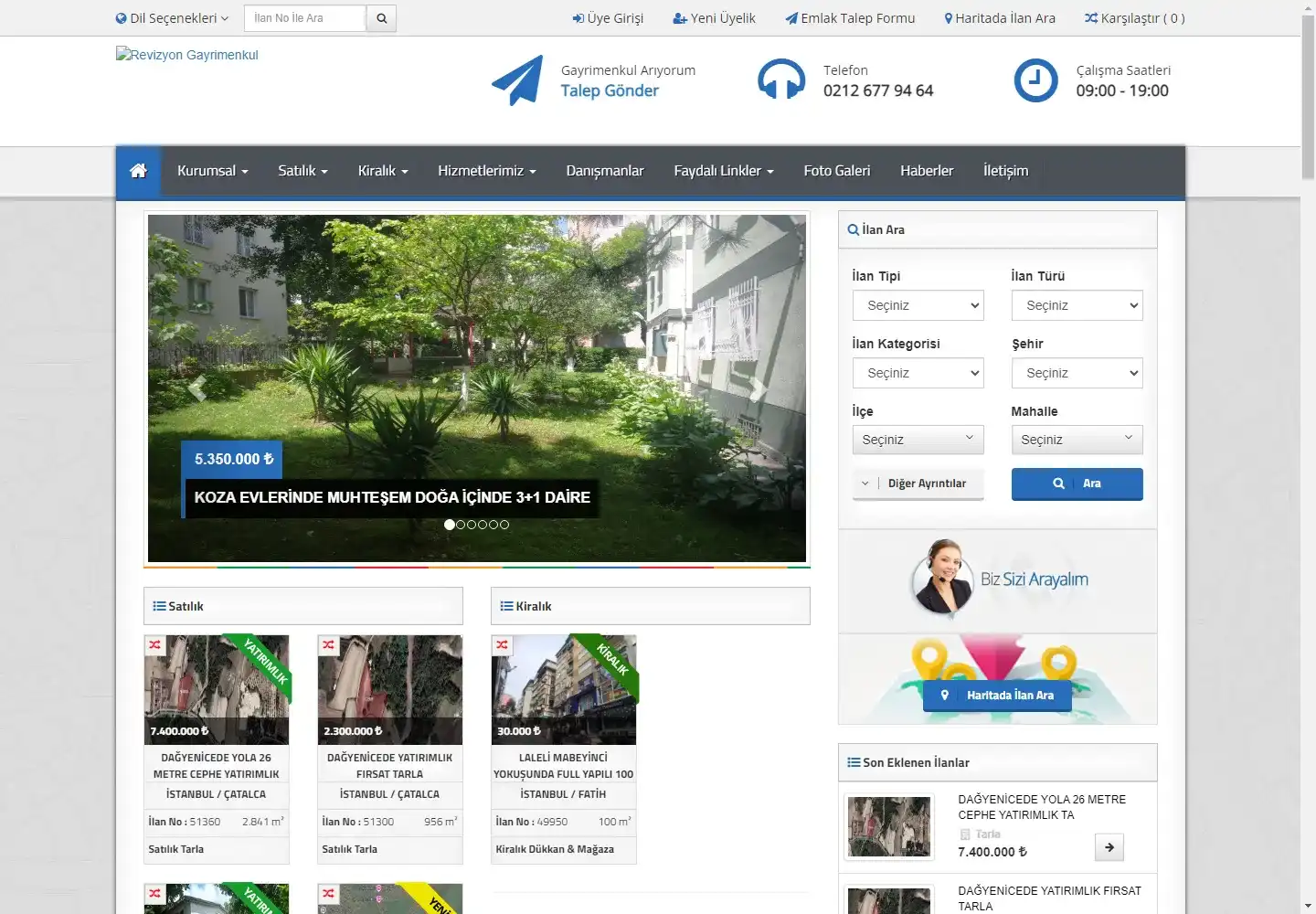
Task: Open Emlak Talep Formu link
Action: (850, 18)
